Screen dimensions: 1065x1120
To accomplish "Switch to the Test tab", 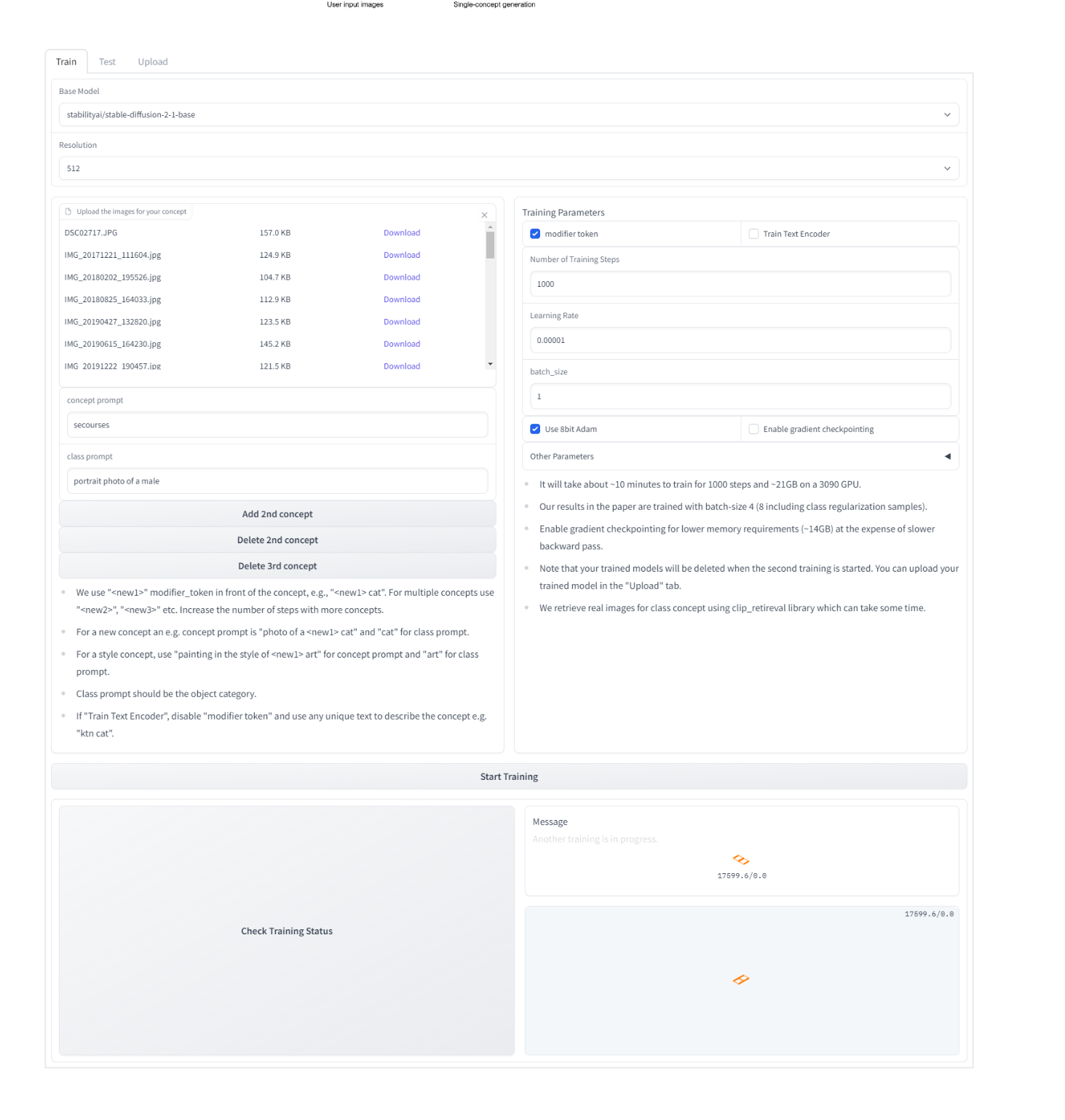I will click(x=107, y=62).
